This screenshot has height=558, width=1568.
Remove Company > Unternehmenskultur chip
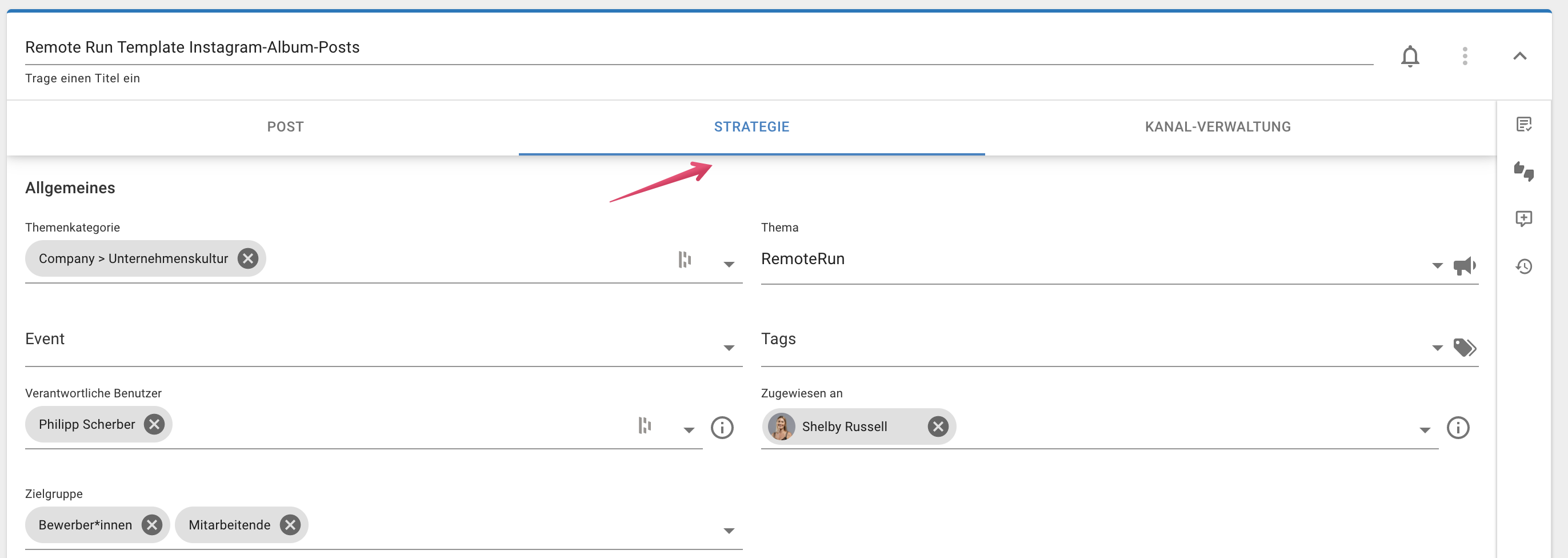pyautogui.click(x=247, y=258)
